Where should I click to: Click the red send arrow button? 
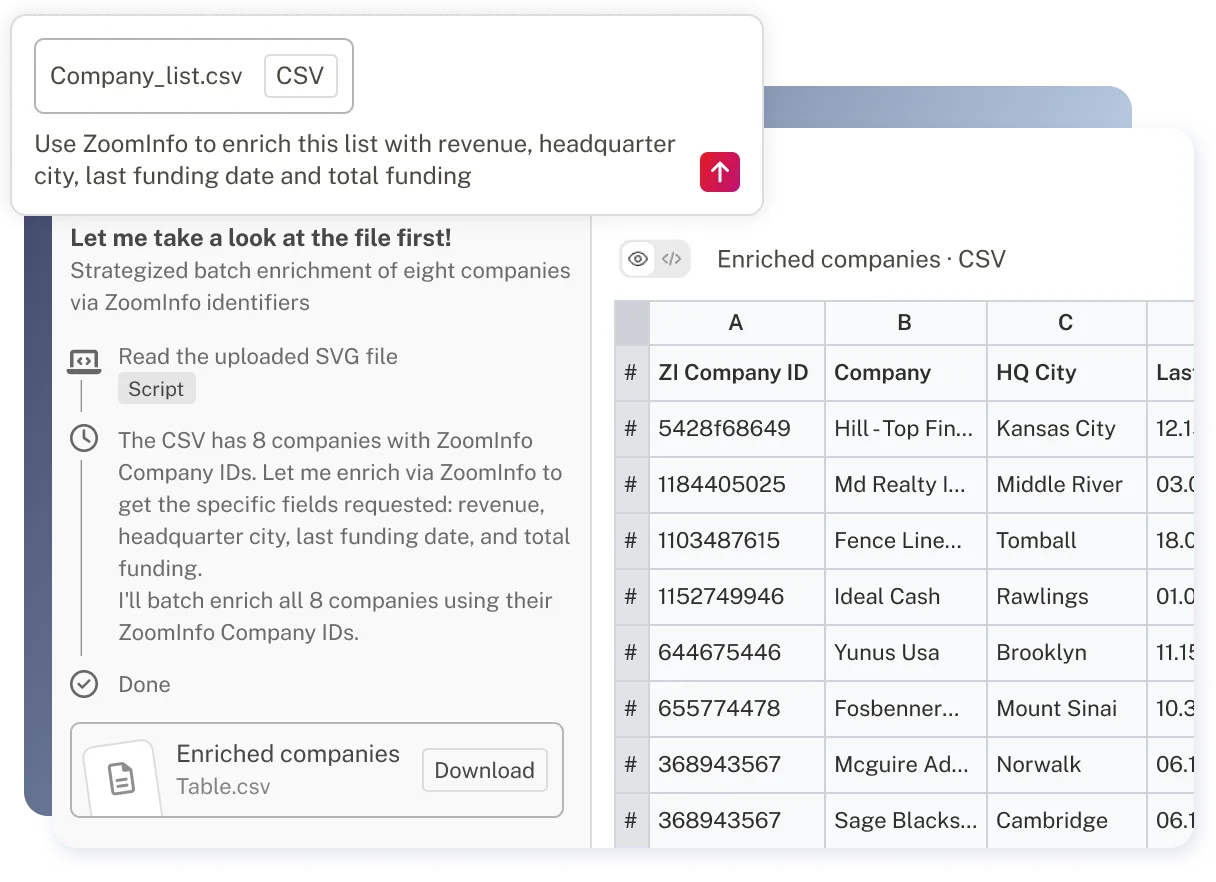pos(720,172)
